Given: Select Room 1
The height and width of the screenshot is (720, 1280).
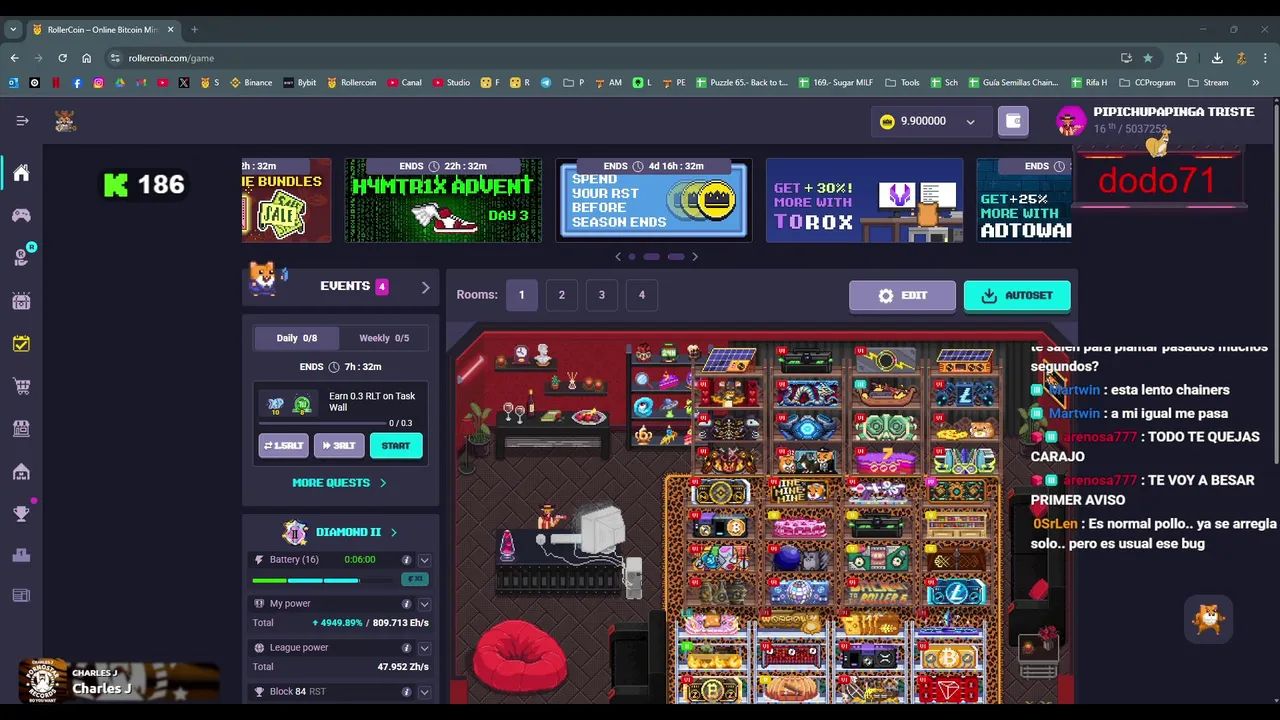Looking at the screenshot, I should point(521,295).
